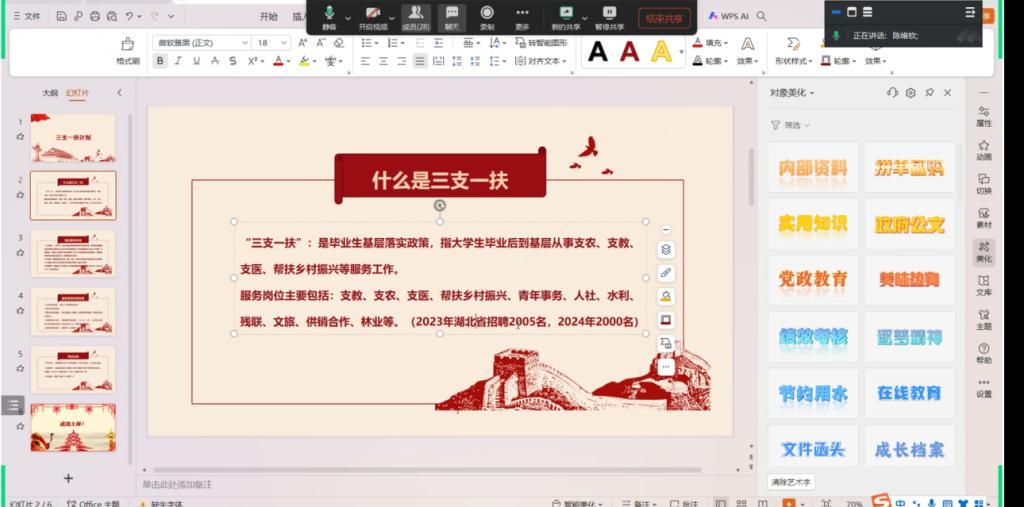
Task: Click the 清除艺术字 button
Action: 791,482
